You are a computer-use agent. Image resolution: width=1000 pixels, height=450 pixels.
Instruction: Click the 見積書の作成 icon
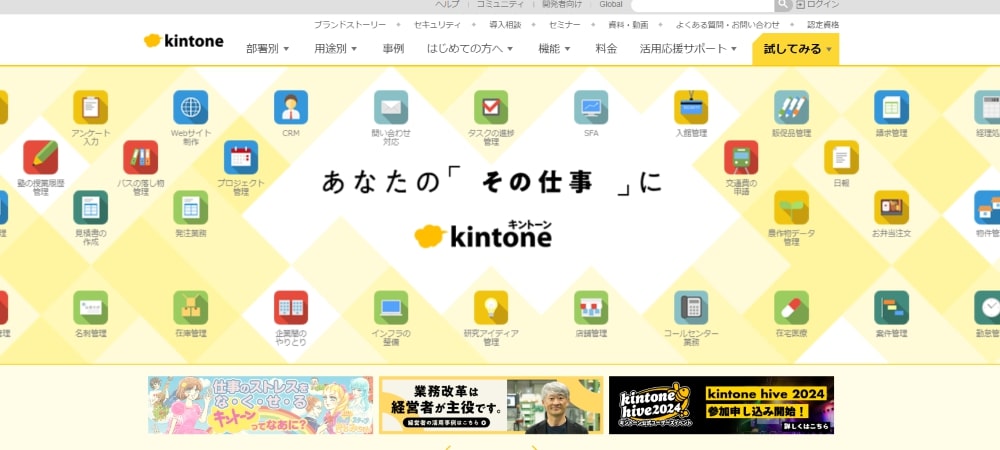[x=91, y=207]
